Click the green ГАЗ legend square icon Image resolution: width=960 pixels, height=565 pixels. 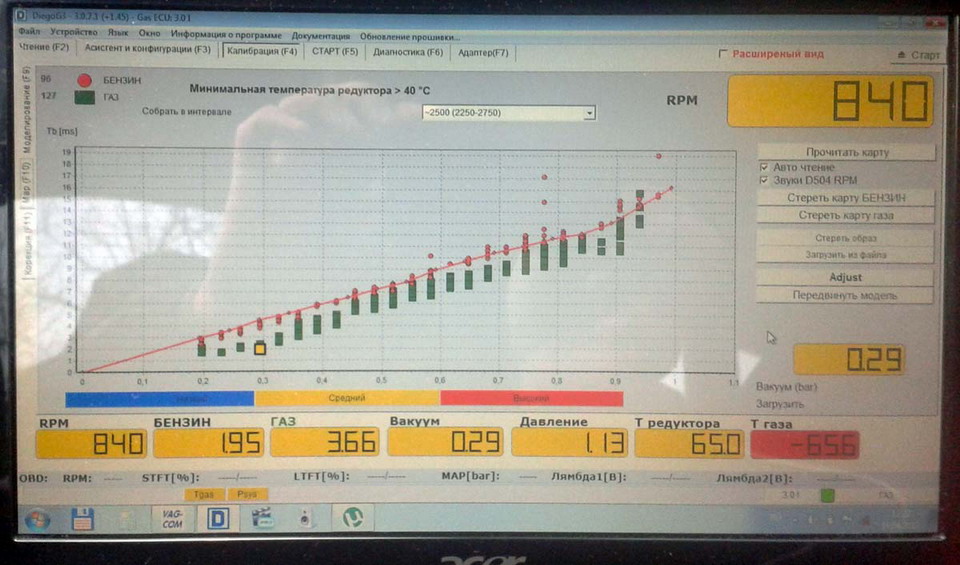coord(84,97)
